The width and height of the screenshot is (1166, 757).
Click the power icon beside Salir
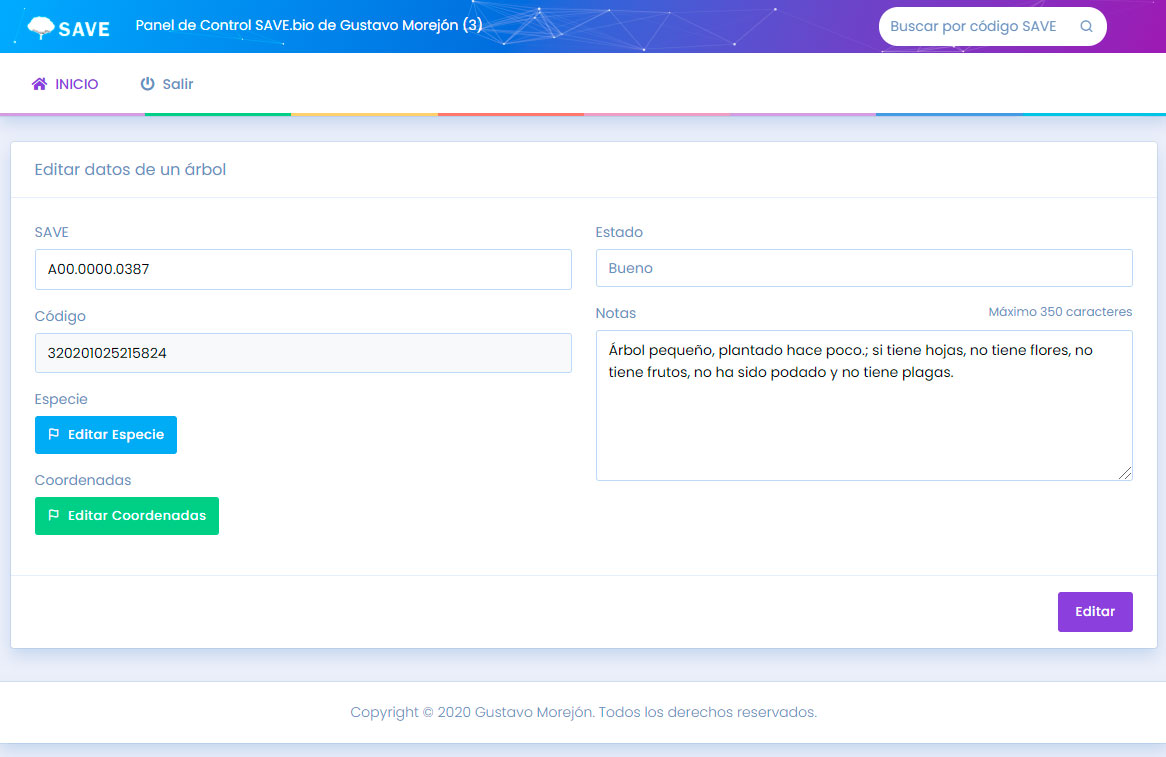(147, 84)
